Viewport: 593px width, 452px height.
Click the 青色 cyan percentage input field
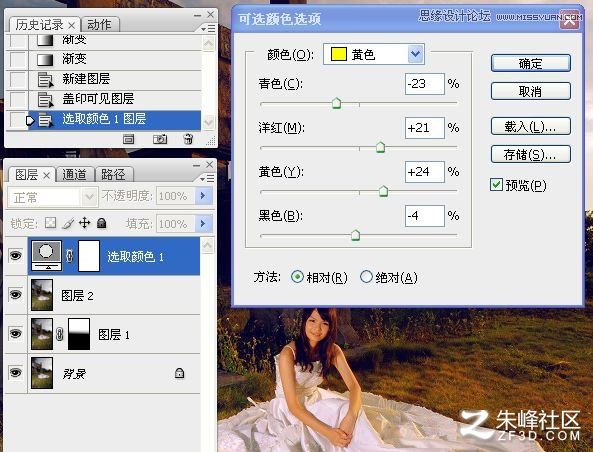click(x=424, y=84)
